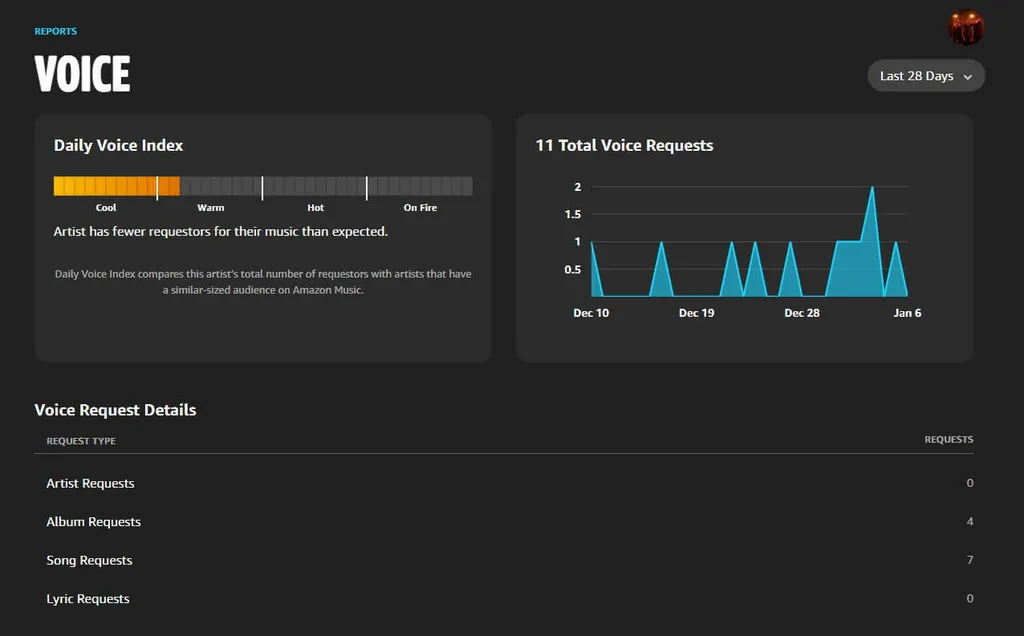Image resolution: width=1024 pixels, height=636 pixels.
Task: Click the Jan 6 chart axis label
Action: click(907, 313)
